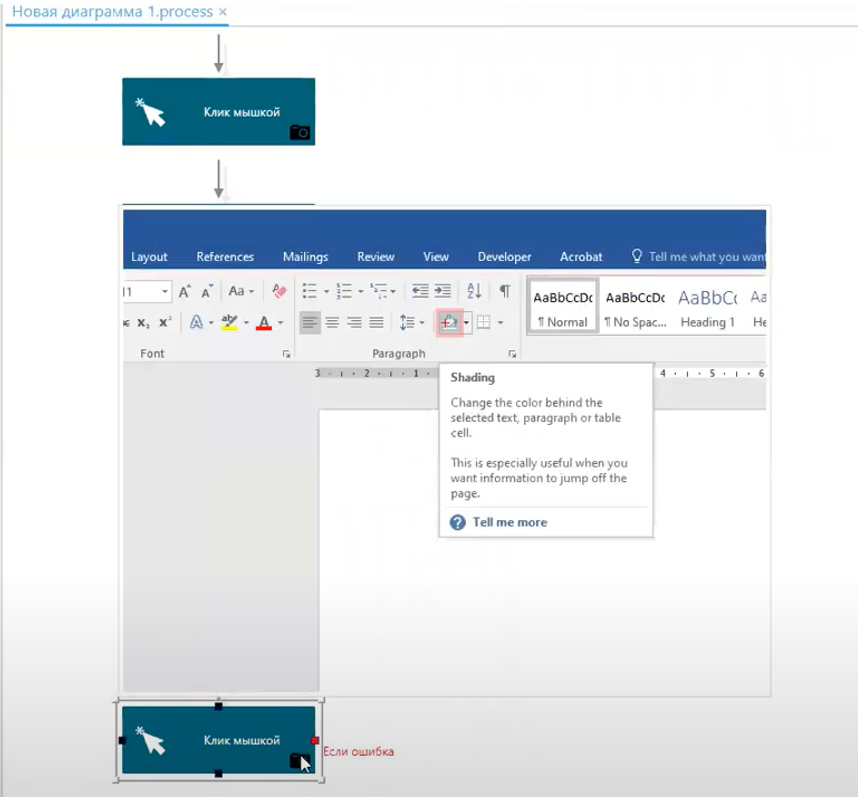Click the Tell me more link
Screen dimensions: 858x797
tap(509, 522)
